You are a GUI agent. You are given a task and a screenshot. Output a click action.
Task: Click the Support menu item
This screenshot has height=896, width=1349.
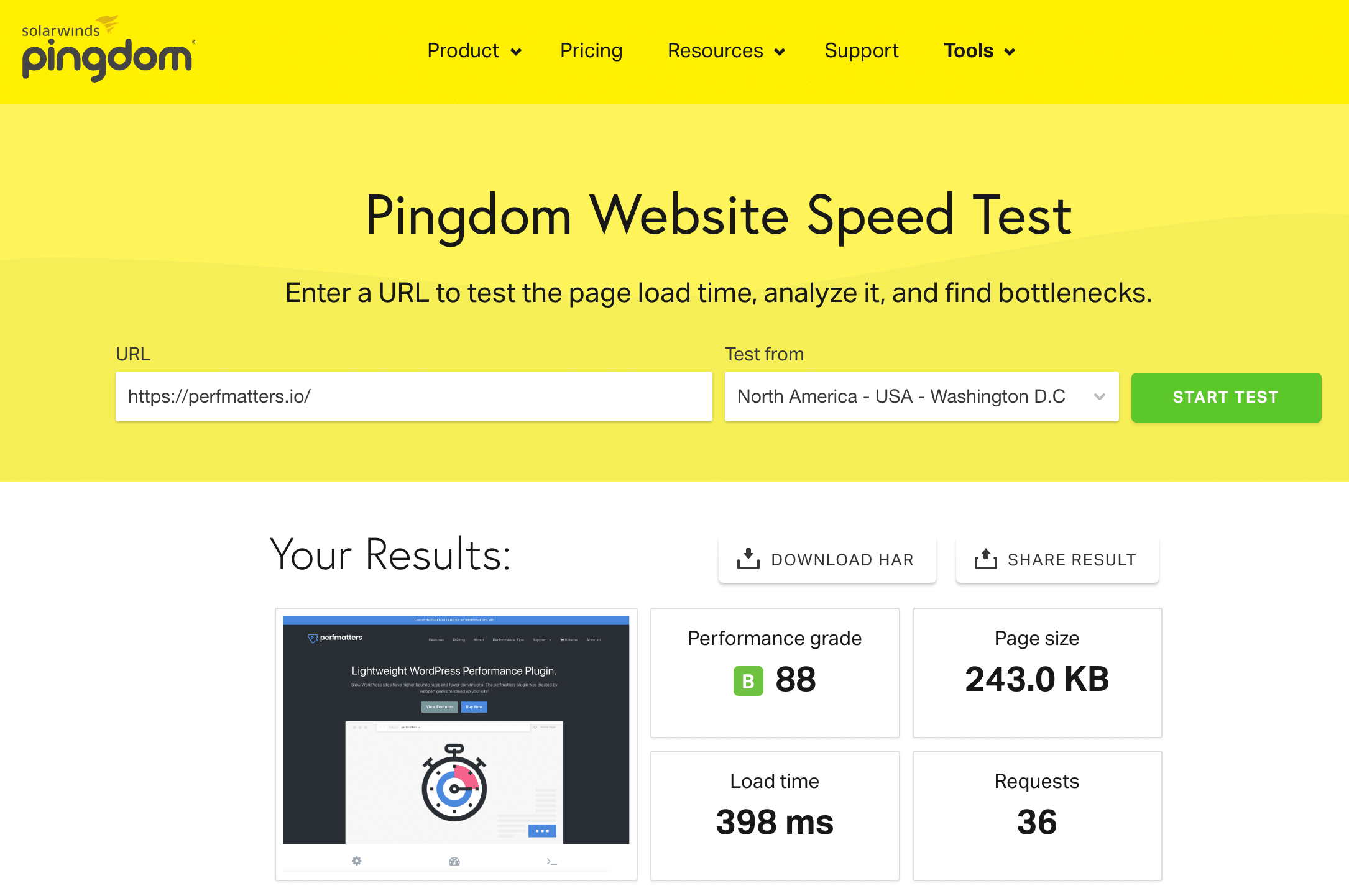coord(859,51)
